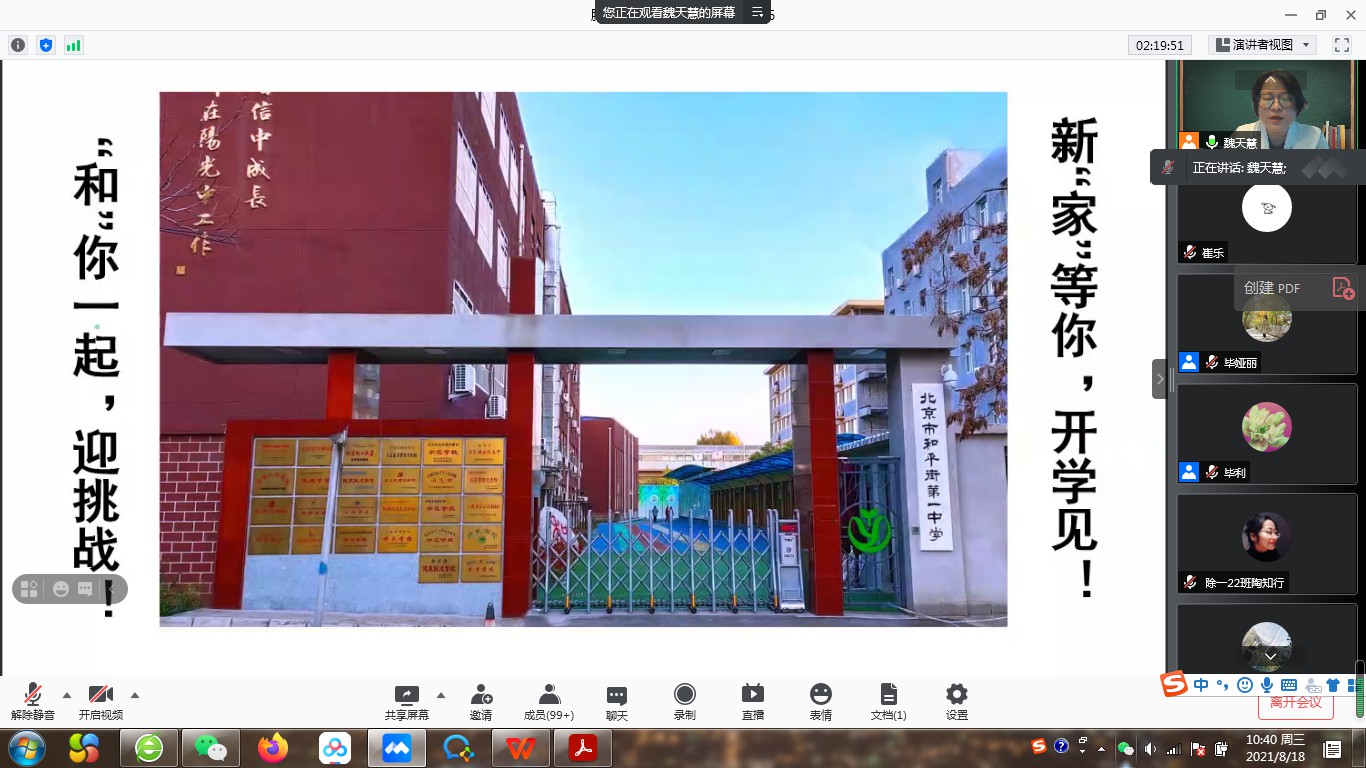Screen dimensions: 1366x768
Task: Unmute microphone via 解除静音
Action: point(33,702)
